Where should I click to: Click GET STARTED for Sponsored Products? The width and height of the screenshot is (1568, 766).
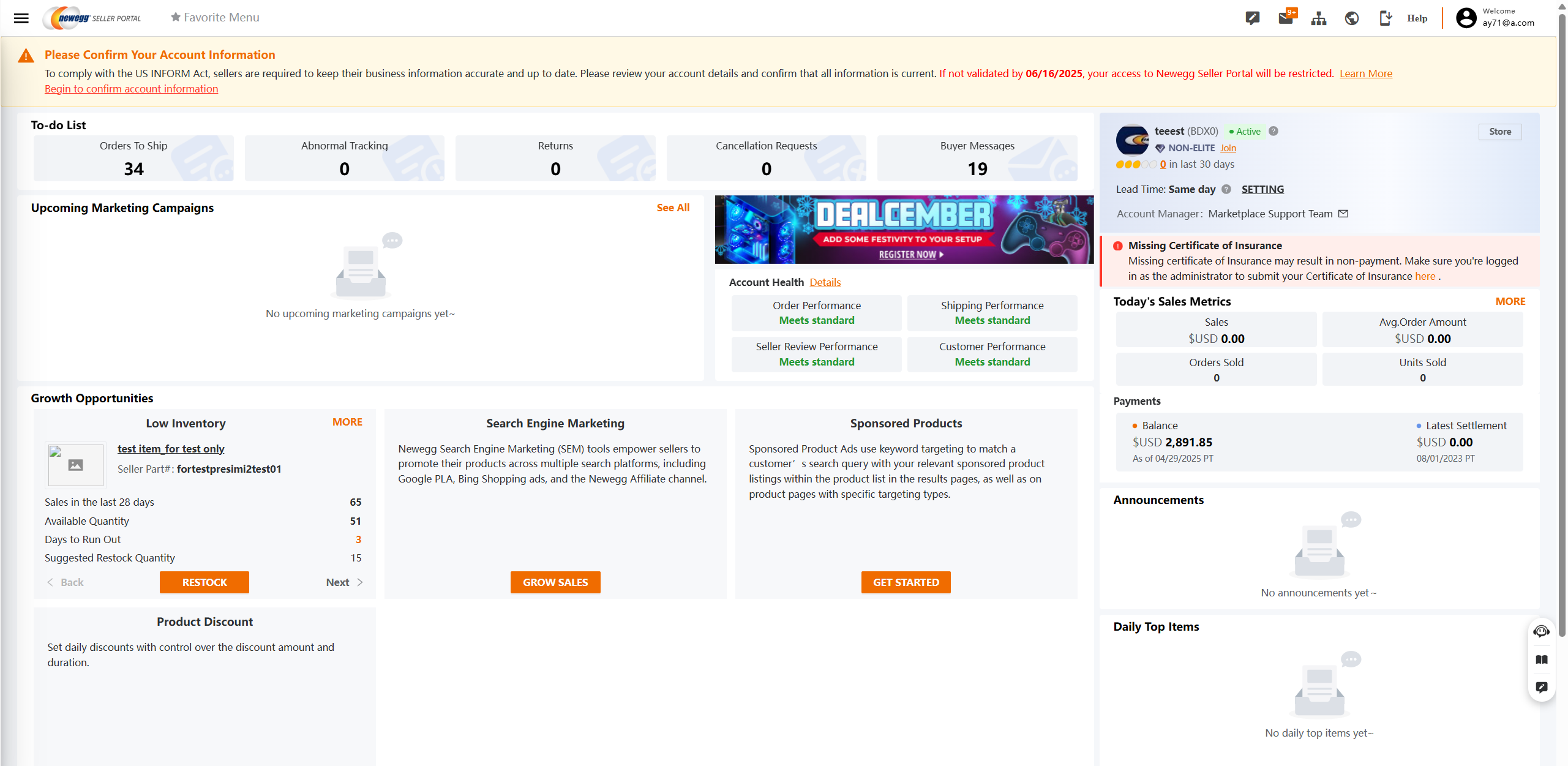pyautogui.click(x=906, y=582)
